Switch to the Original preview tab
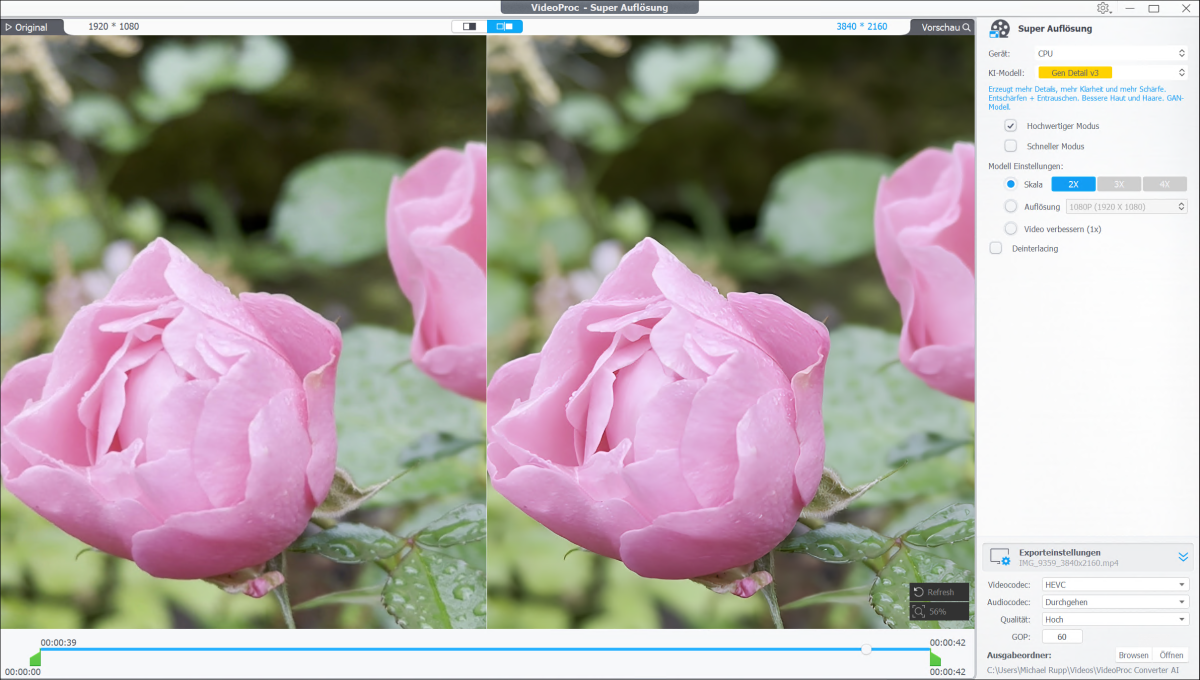The height and width of the screenshot is (680, 1200). click(30, 27)
